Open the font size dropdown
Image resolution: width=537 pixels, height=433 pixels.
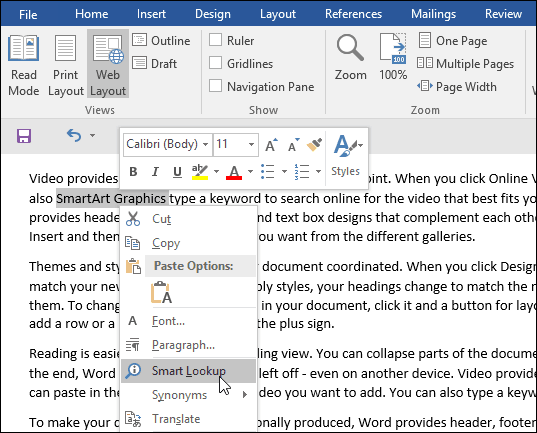click(251, 144)
